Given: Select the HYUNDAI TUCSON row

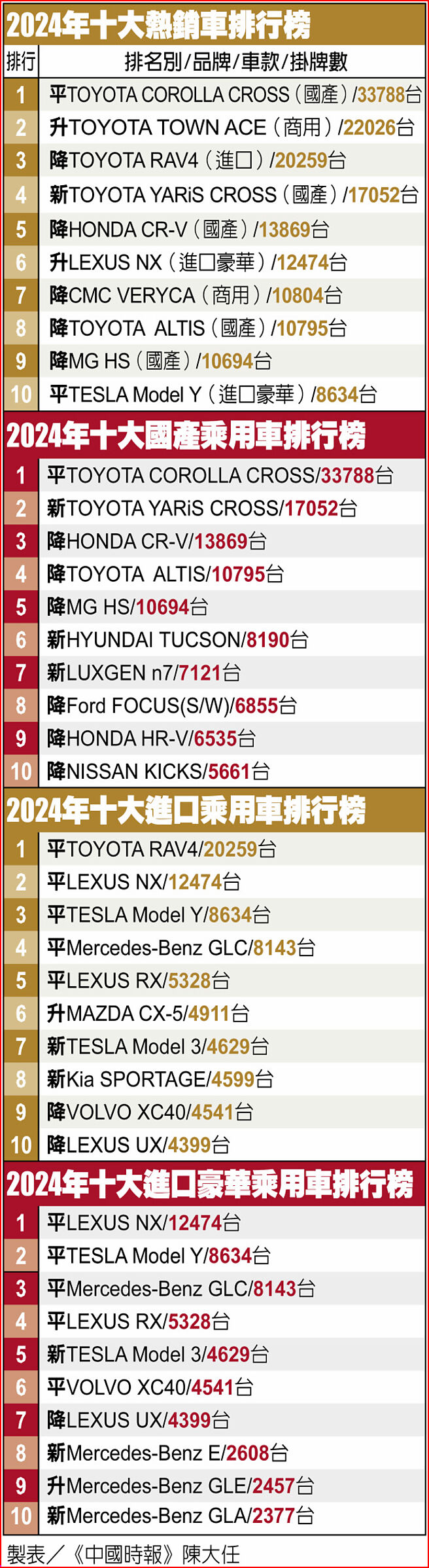Looking at the screenshot, I should tap(177, 640).
